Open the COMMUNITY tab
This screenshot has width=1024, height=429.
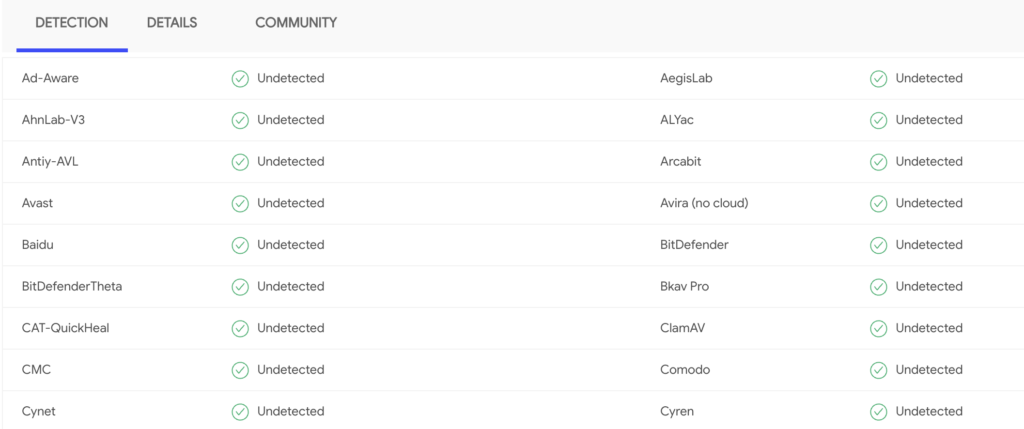(296, 23)
